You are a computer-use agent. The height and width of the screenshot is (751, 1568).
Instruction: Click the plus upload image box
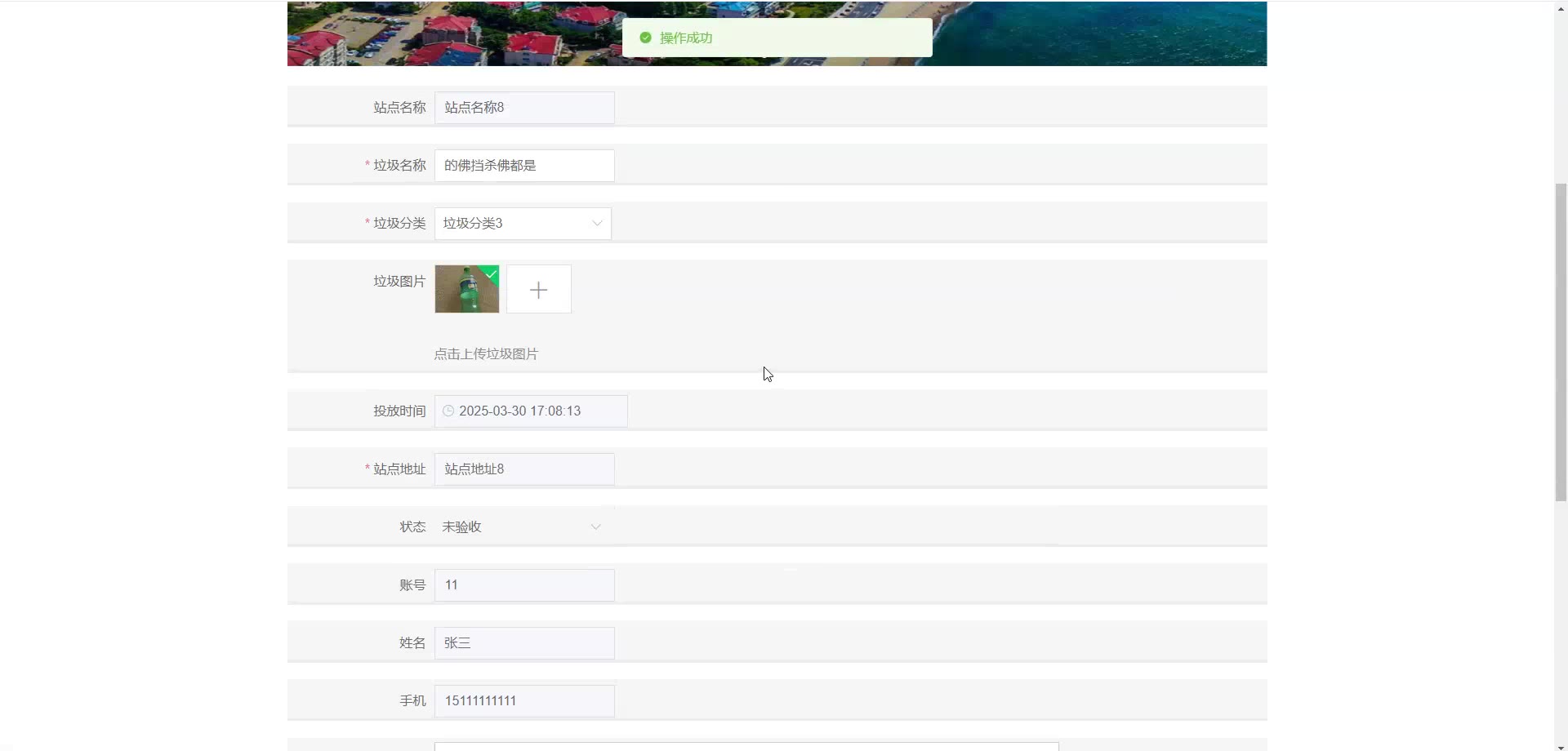coord(539,289)
